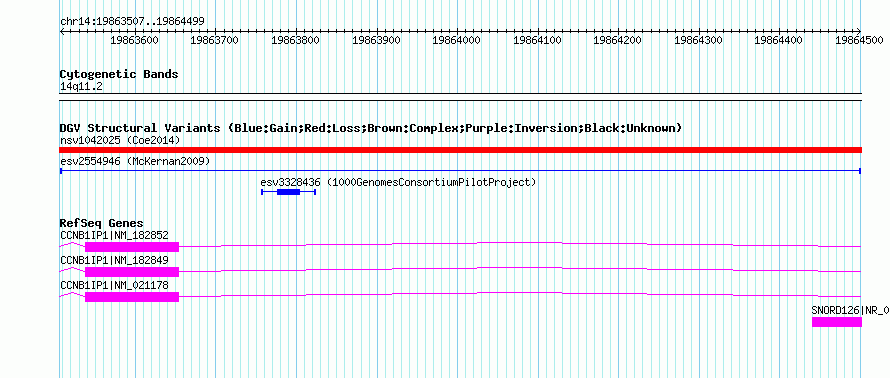The width and height of the screenshot is (890, 378).
Task: Click the CCNB1IP1|NM_182852 exon box
Action: (132, 246)
